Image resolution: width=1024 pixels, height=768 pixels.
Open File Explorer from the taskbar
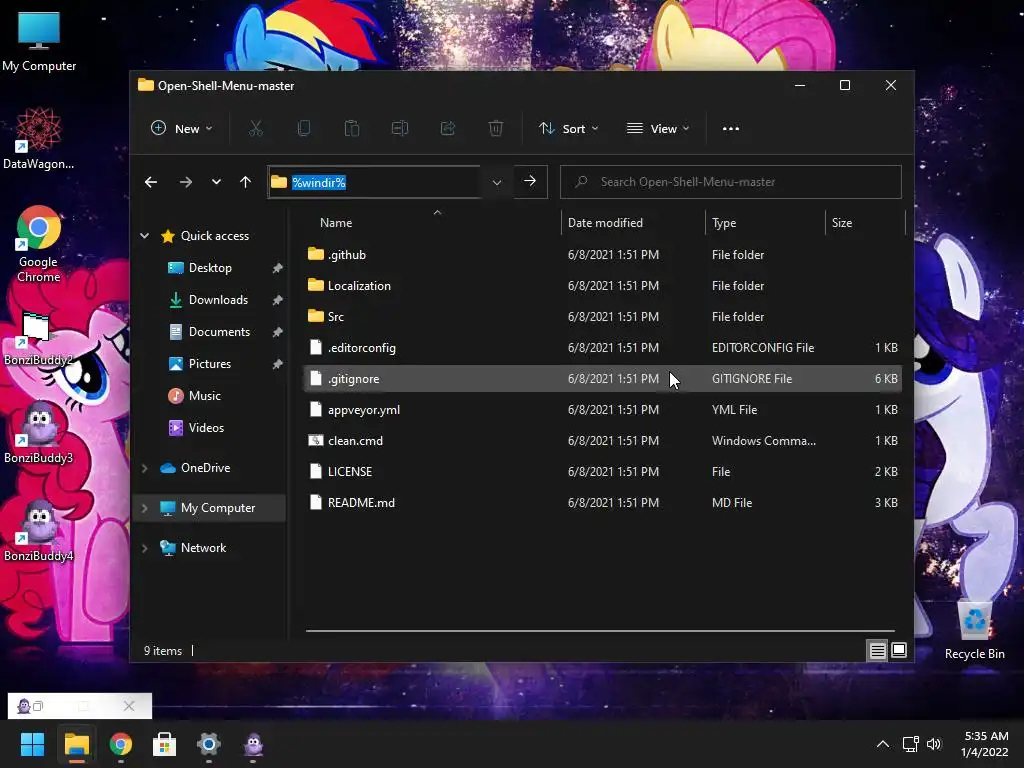point(76,744)
